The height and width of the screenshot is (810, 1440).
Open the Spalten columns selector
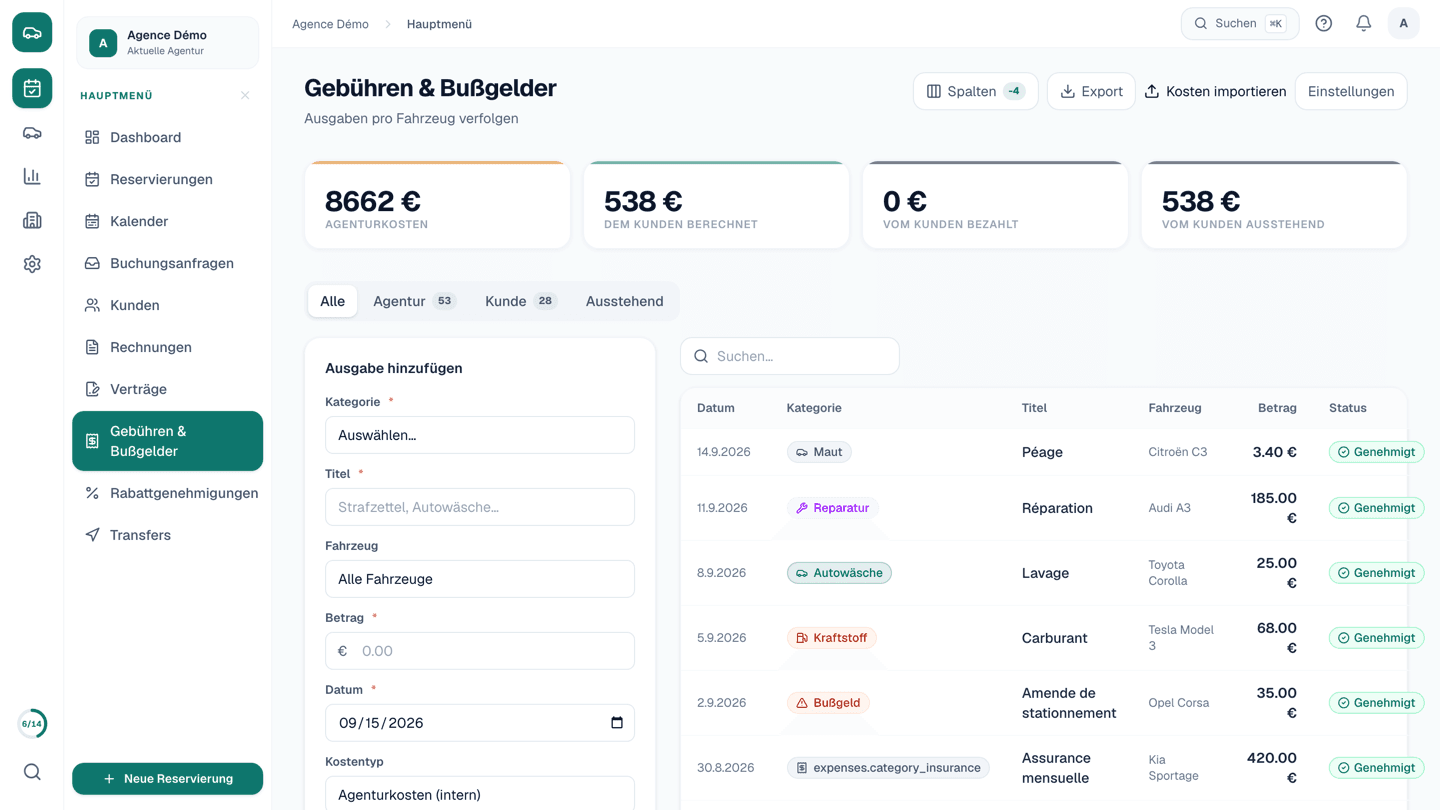click(x=975, y=91)
